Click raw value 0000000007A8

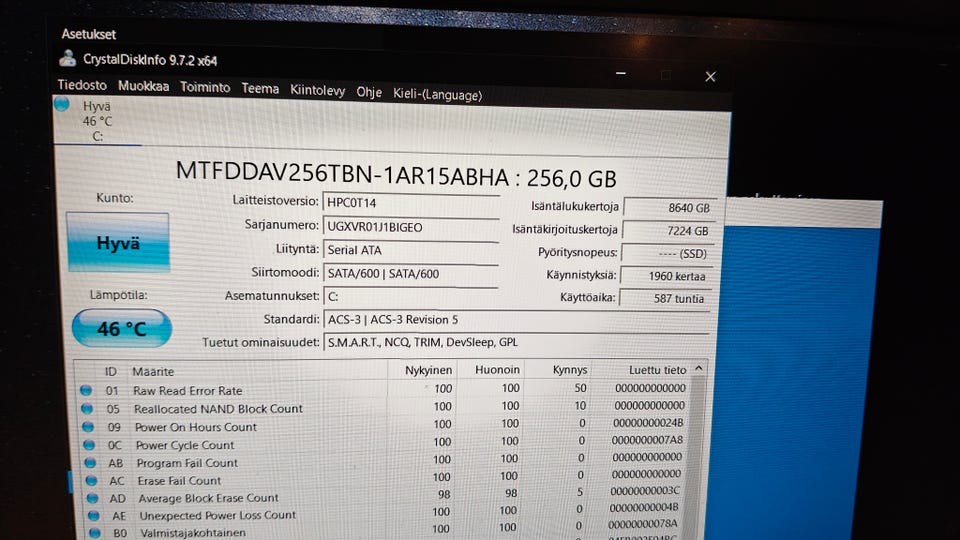tap(647, 440)
